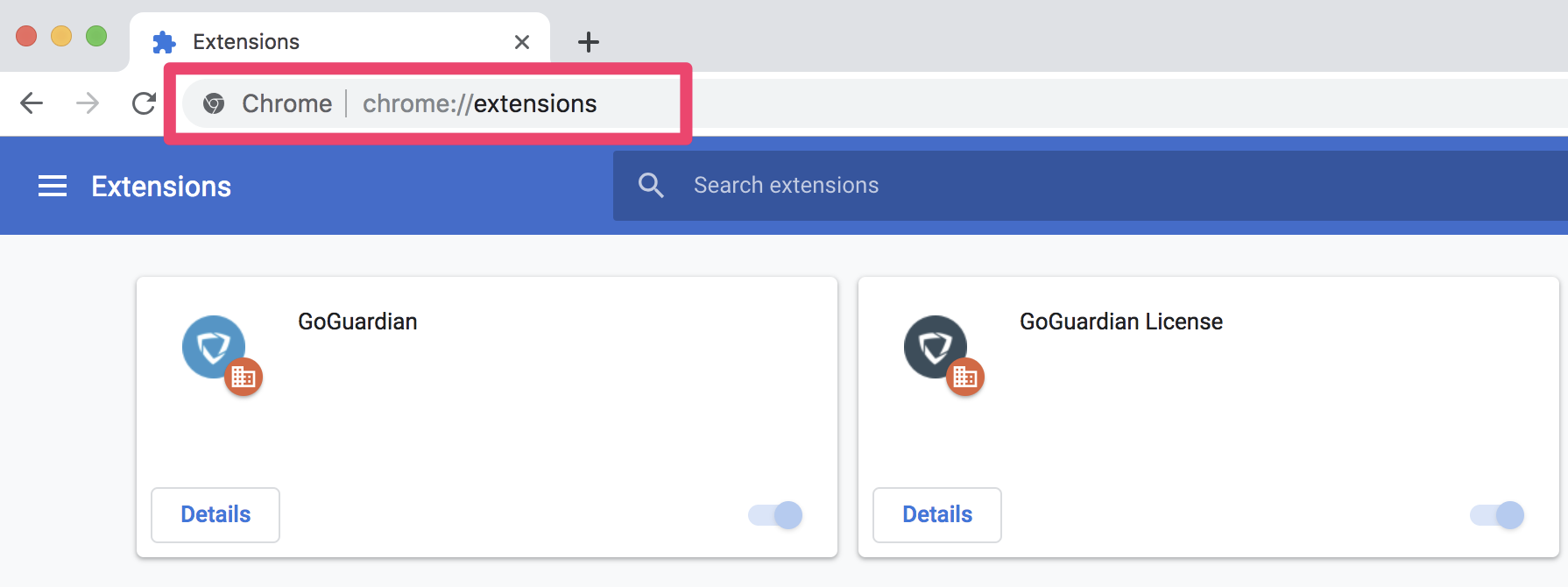Click the browser back arrow
The width and height of the screenshot is (1568, 587).
point(32,103)
